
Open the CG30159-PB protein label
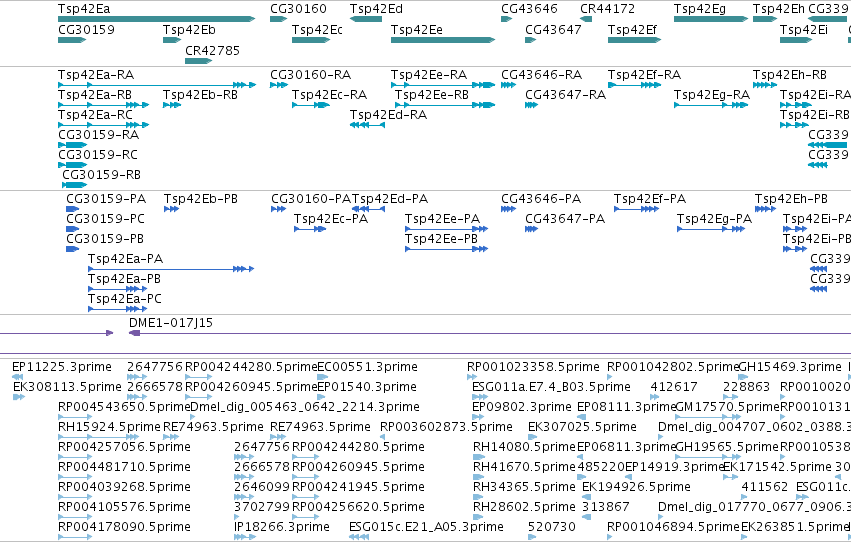click(x=105, y=239)
